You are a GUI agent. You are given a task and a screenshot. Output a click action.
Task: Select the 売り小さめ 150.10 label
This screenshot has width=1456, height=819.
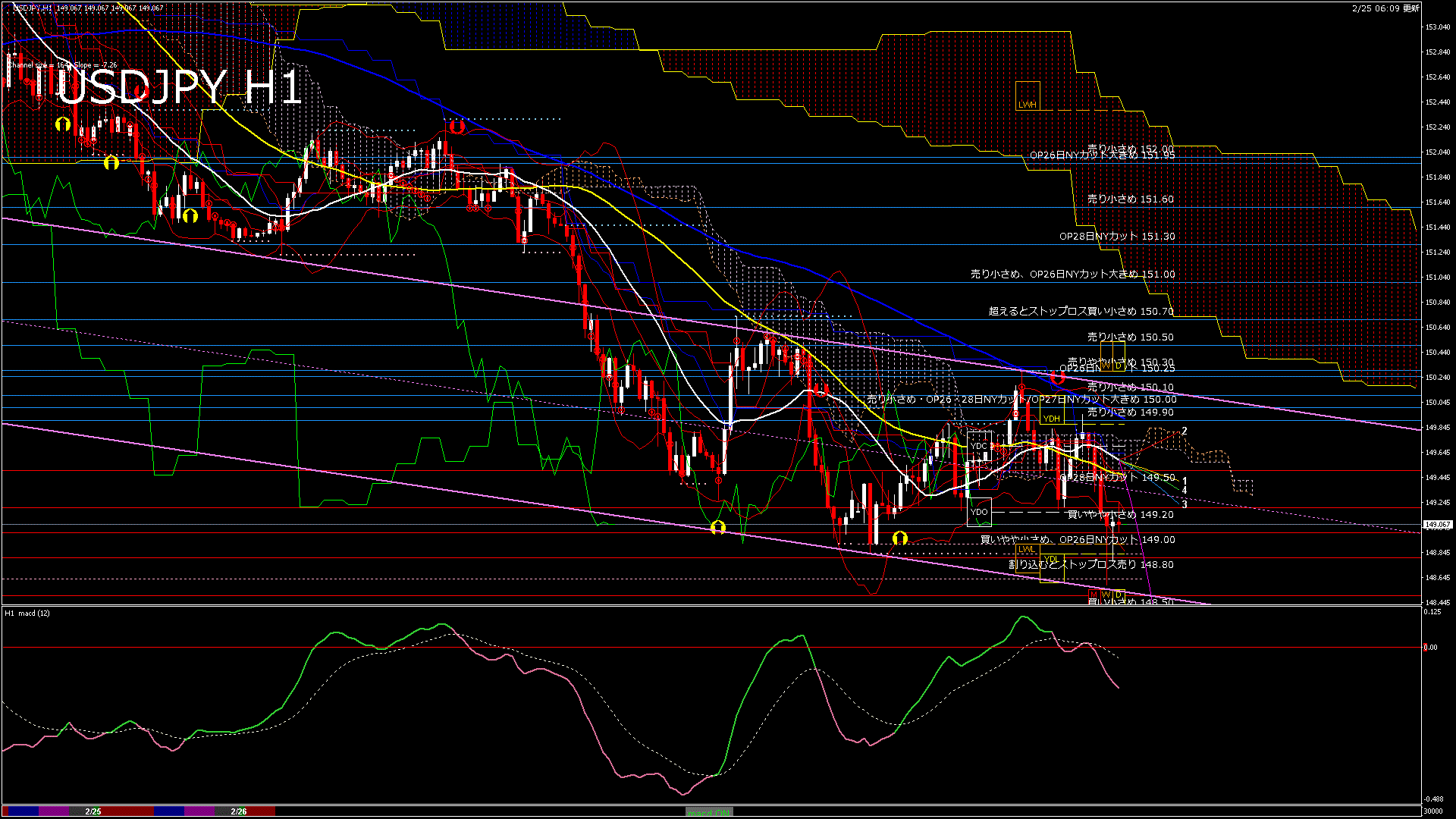point(1131,387)
